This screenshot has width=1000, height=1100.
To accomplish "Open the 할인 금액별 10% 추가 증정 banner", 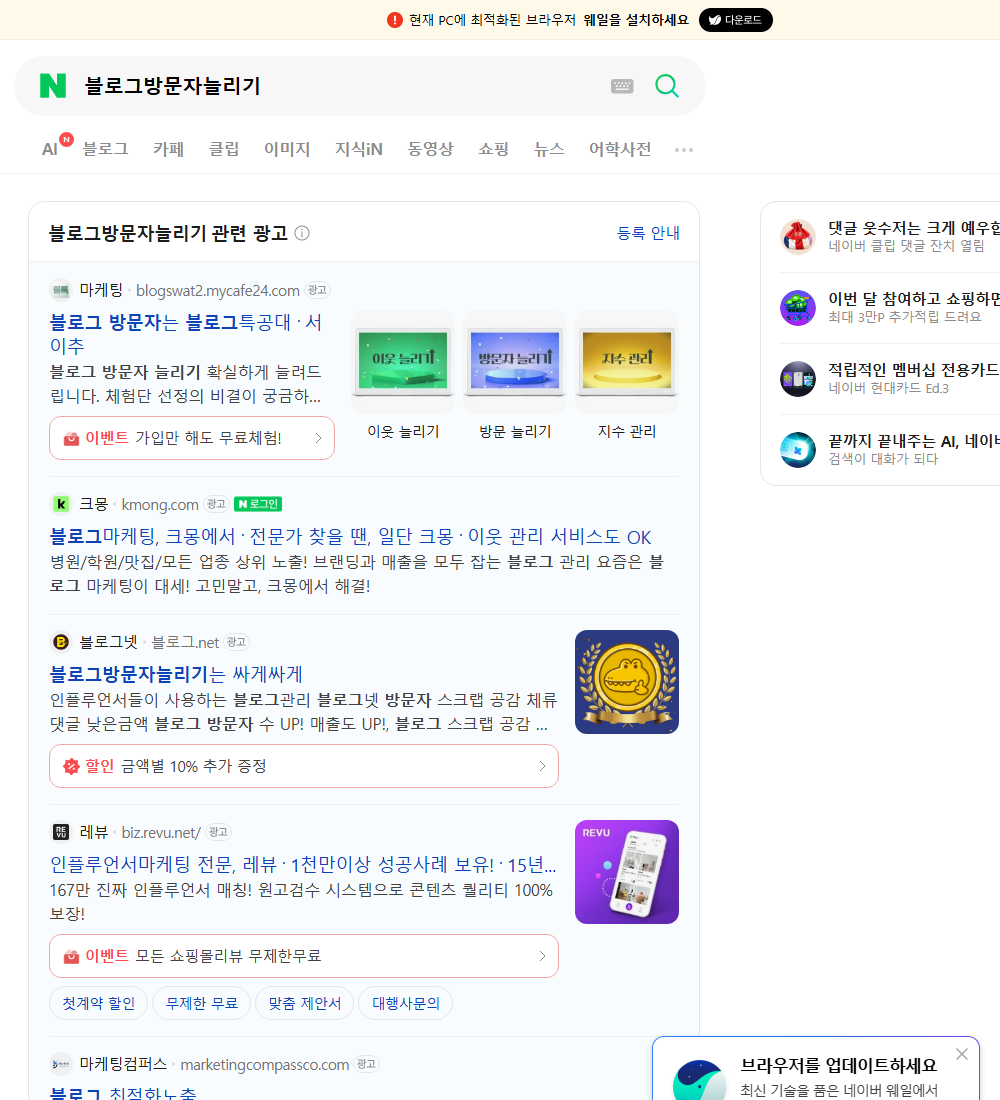I will point(304,766).
